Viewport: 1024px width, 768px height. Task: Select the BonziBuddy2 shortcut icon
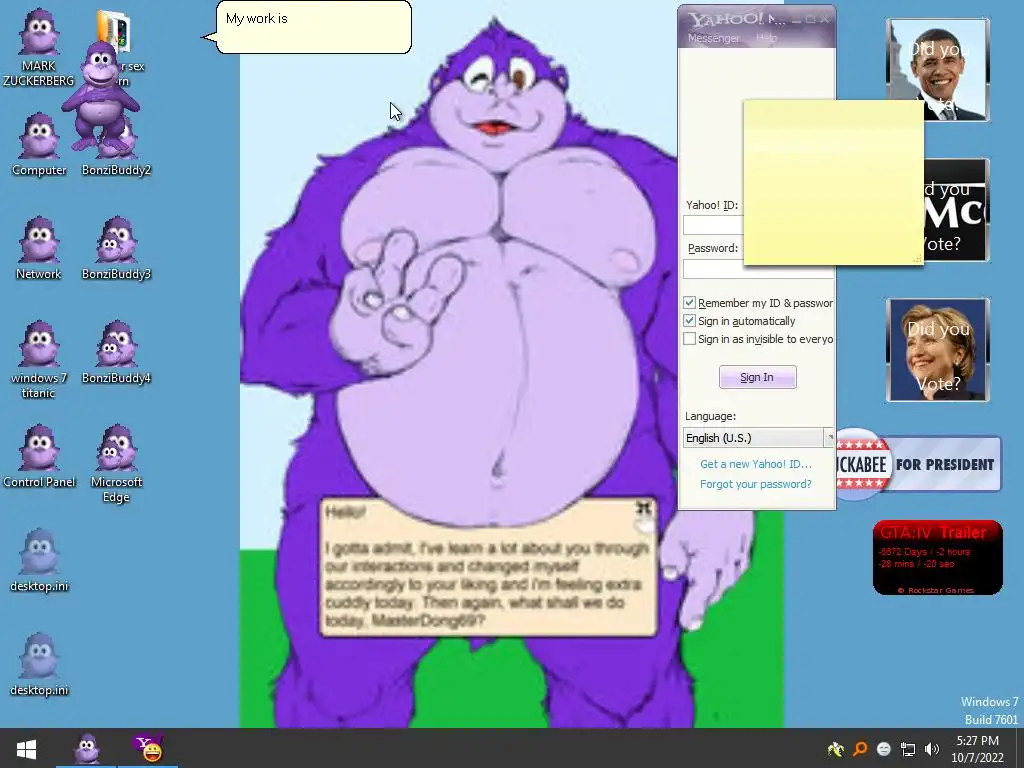[116, 145]
